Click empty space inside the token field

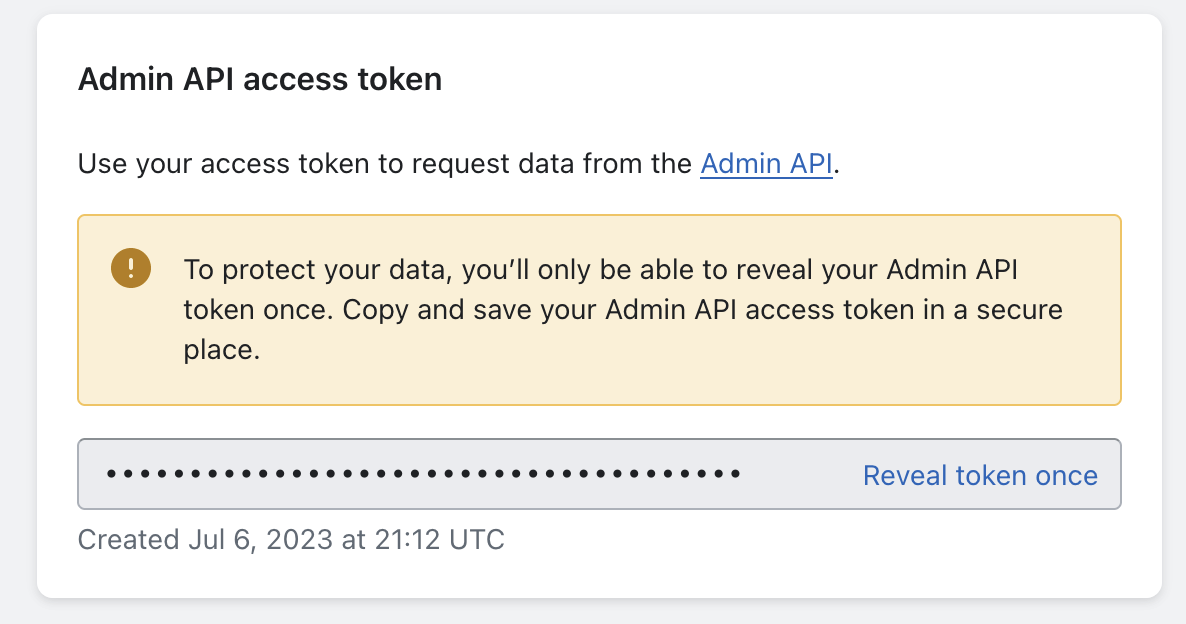tap(800, 475)
